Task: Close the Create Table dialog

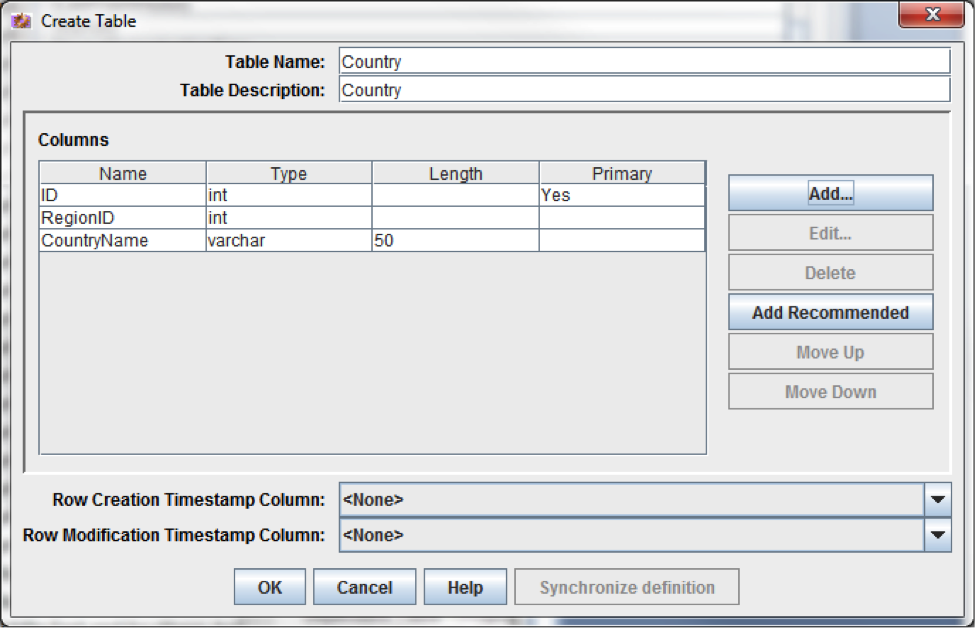Action: click(x=931, y=14)
